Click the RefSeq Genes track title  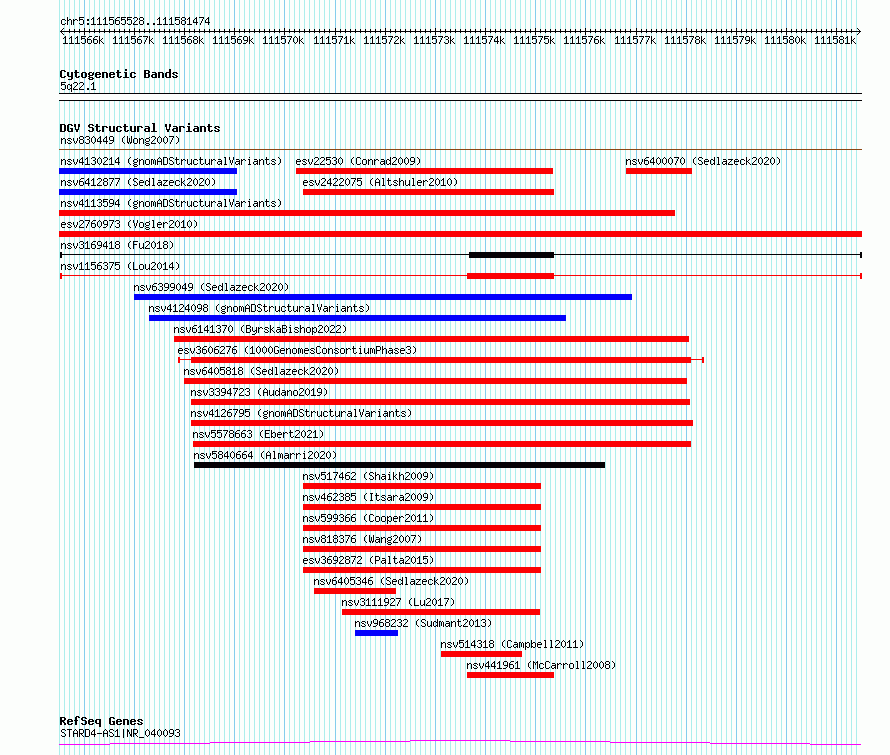(101, 722)
